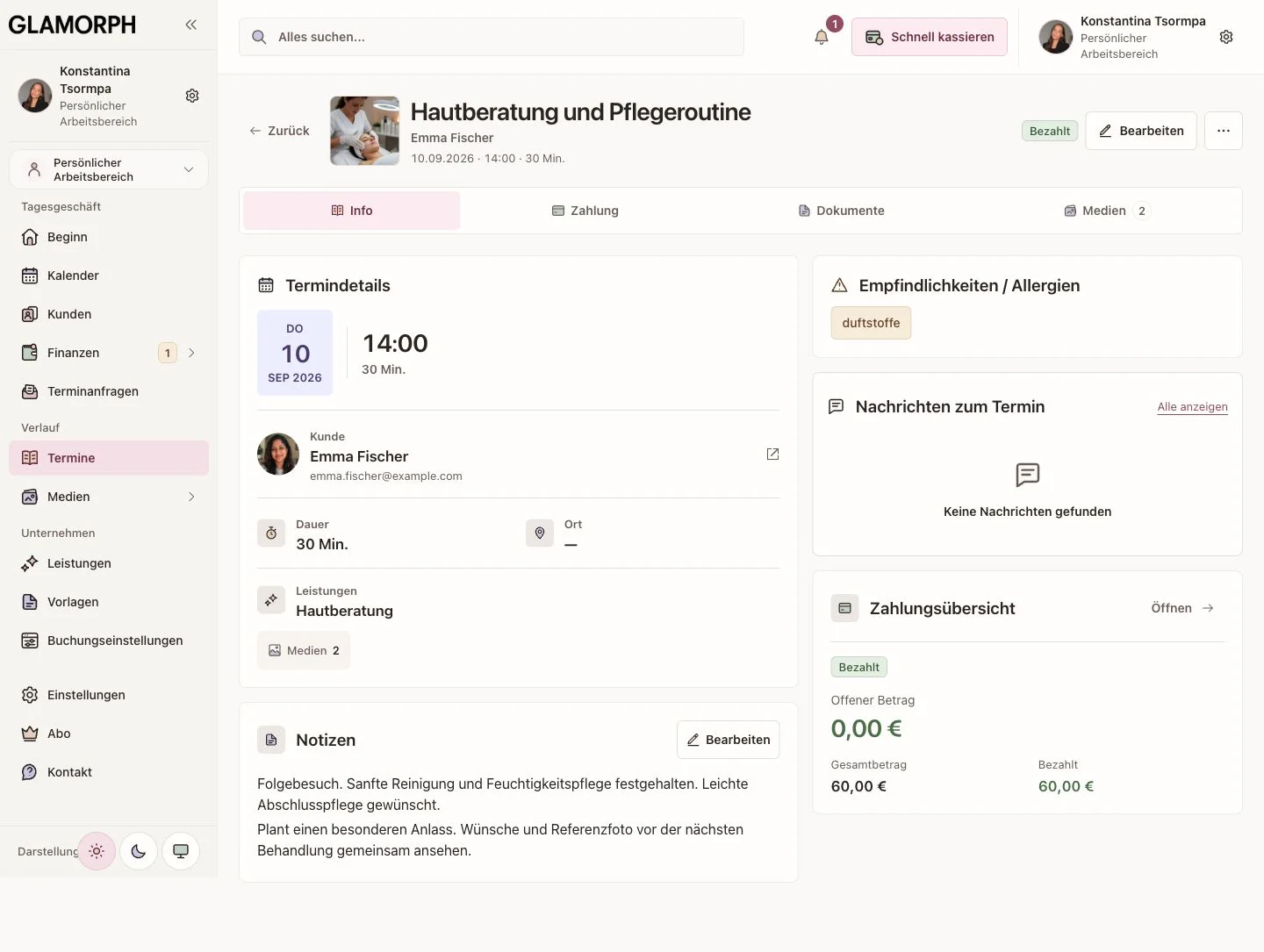
Task: Switch to the Medien tab
Action: 1107,211
